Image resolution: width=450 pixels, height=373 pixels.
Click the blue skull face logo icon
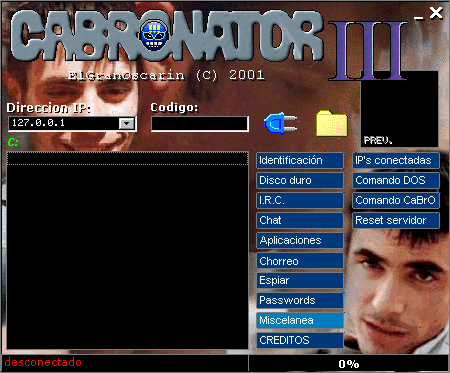[x=153, y=35]
